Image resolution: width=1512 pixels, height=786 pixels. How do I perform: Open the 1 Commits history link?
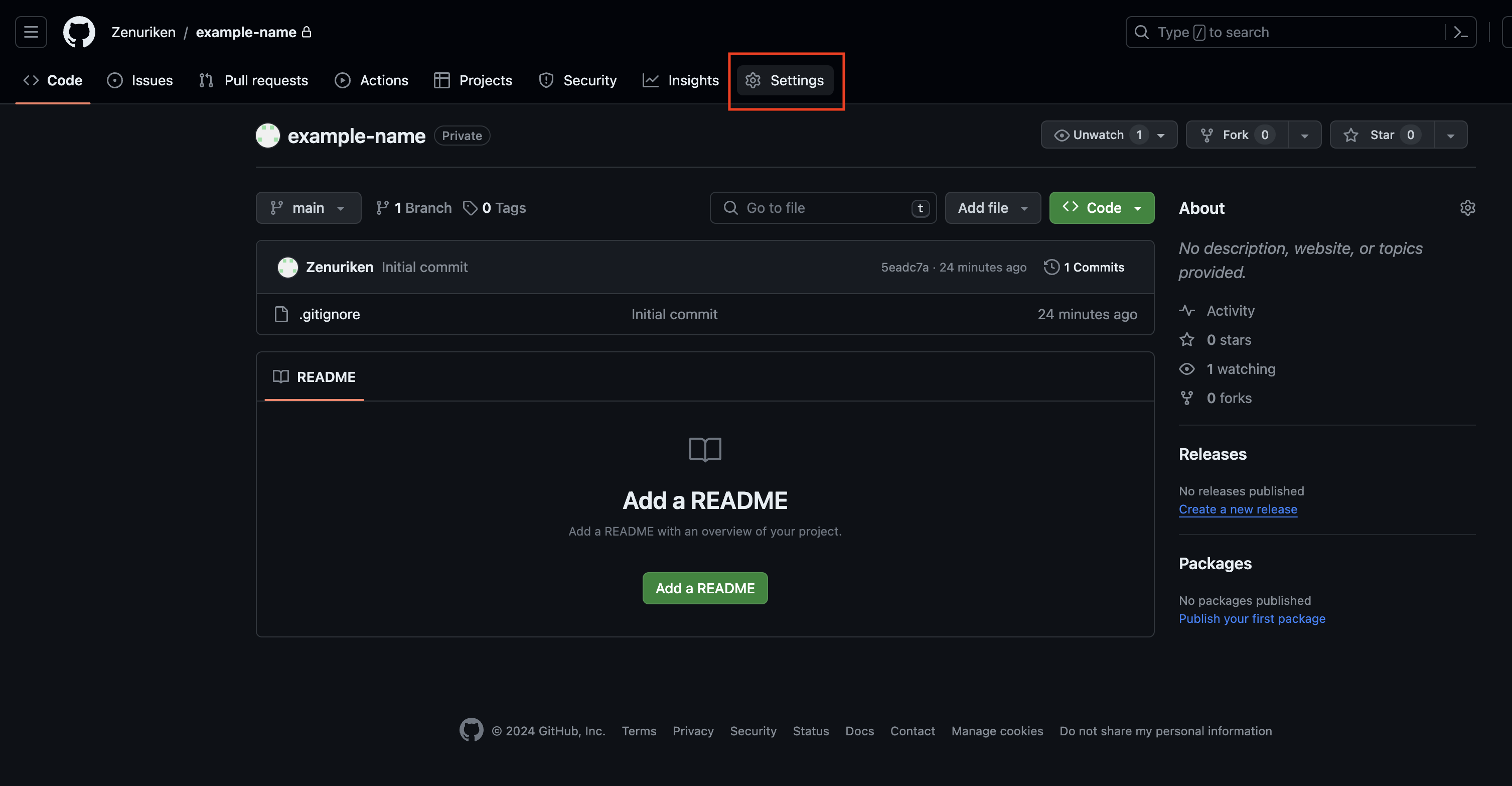click(x=1084, y=268)
